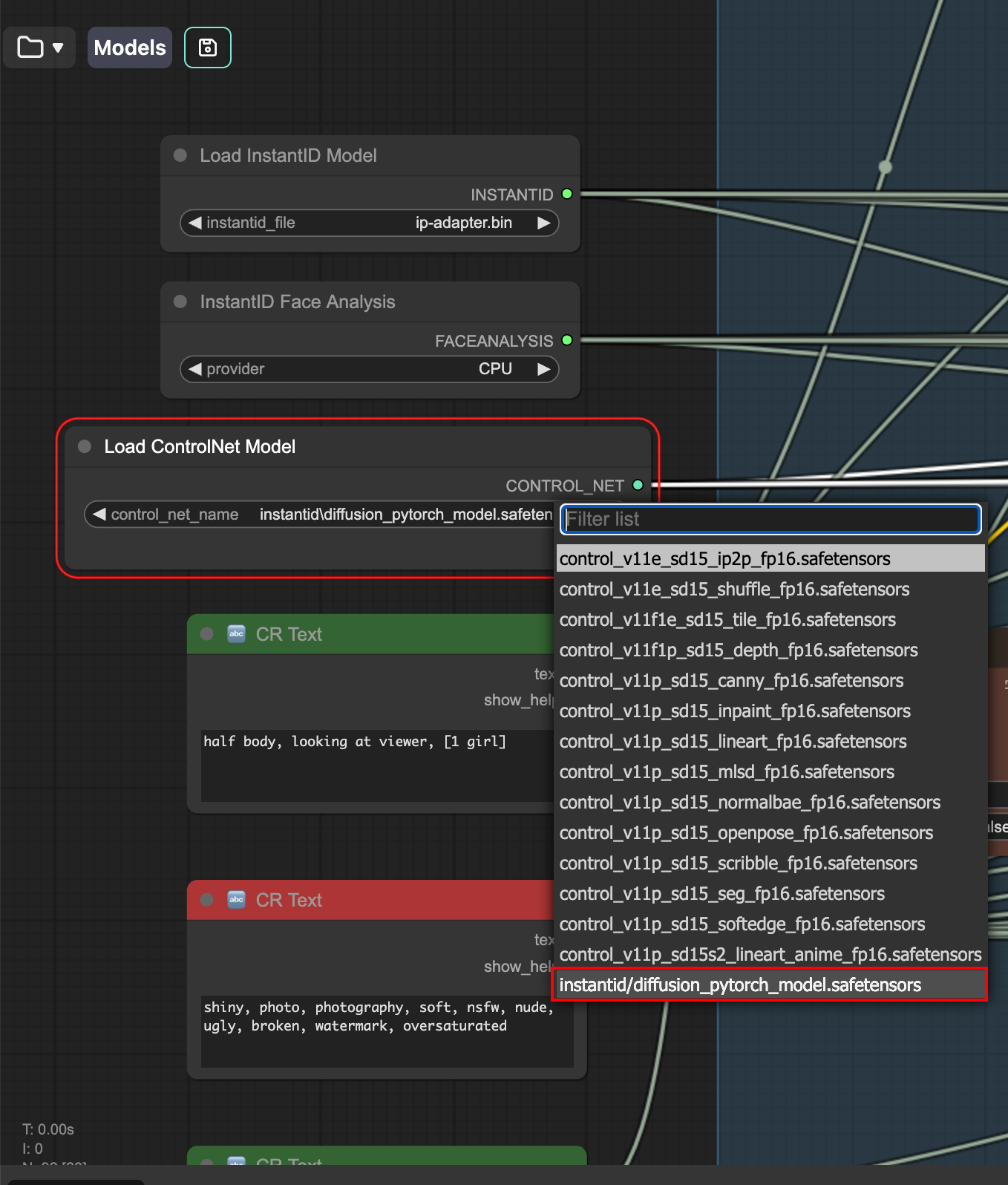Click the green CR Text node title

click(289, 634)
